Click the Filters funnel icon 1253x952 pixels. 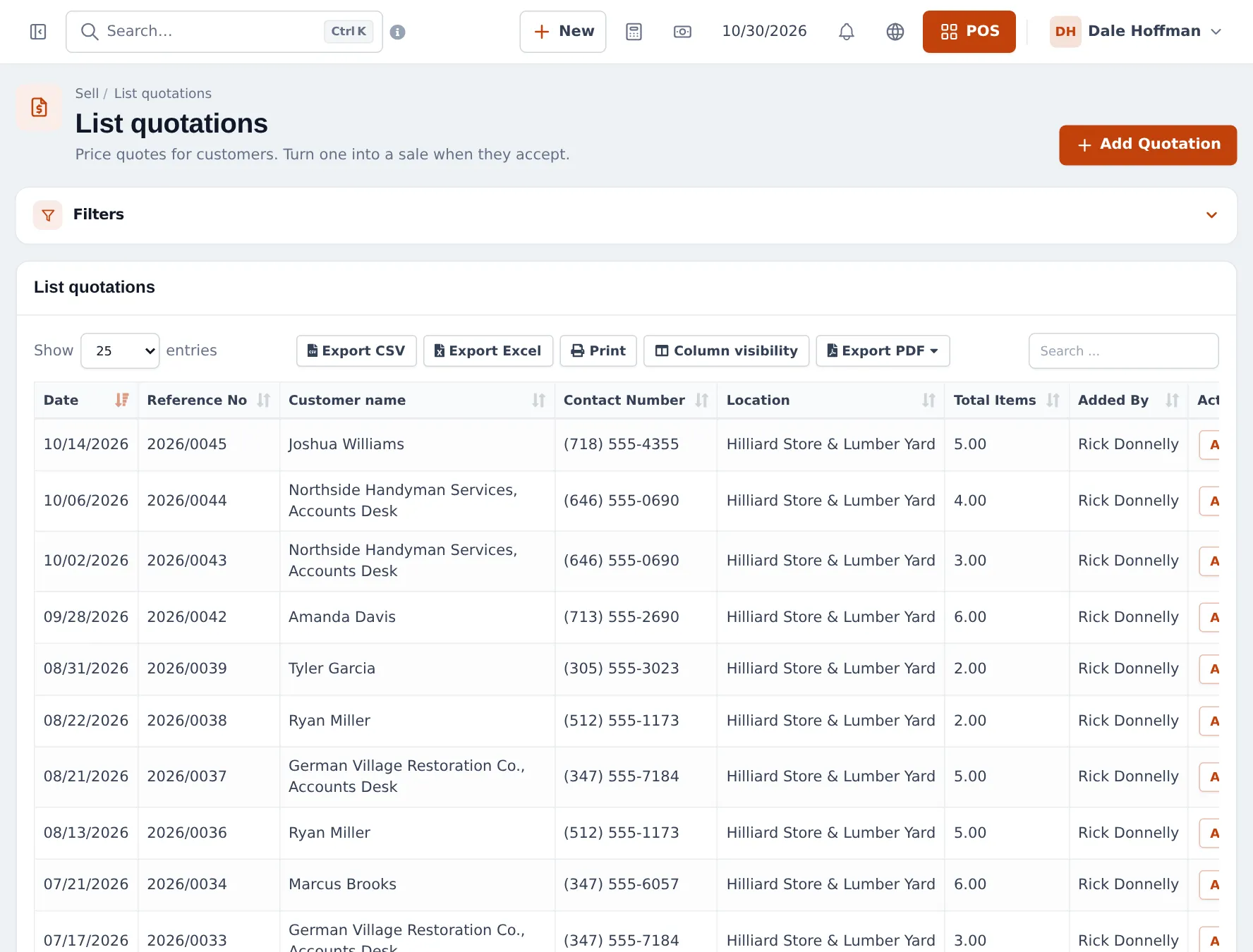48,215
